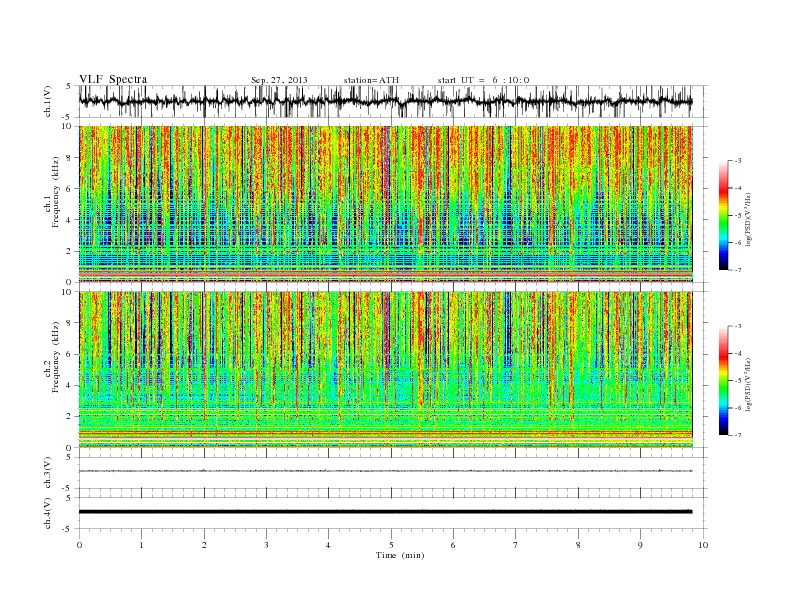This screenshot has width=792, height=612.
Task: Click the "-4" tick on the ch.2 colorbar
Action: tap(738, 353)
